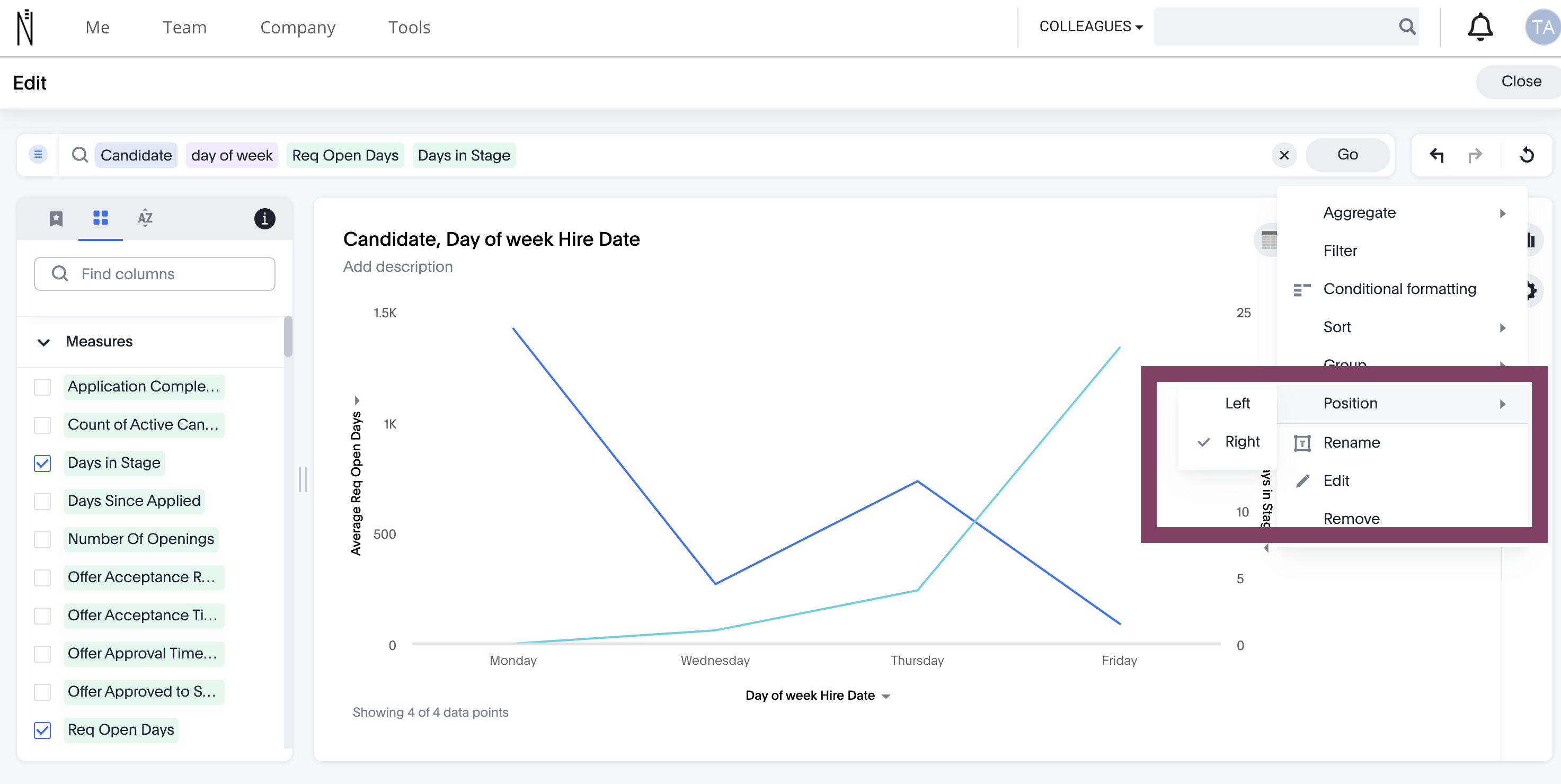
Task: Show info about data columns
Action: (x=265, y=218)
